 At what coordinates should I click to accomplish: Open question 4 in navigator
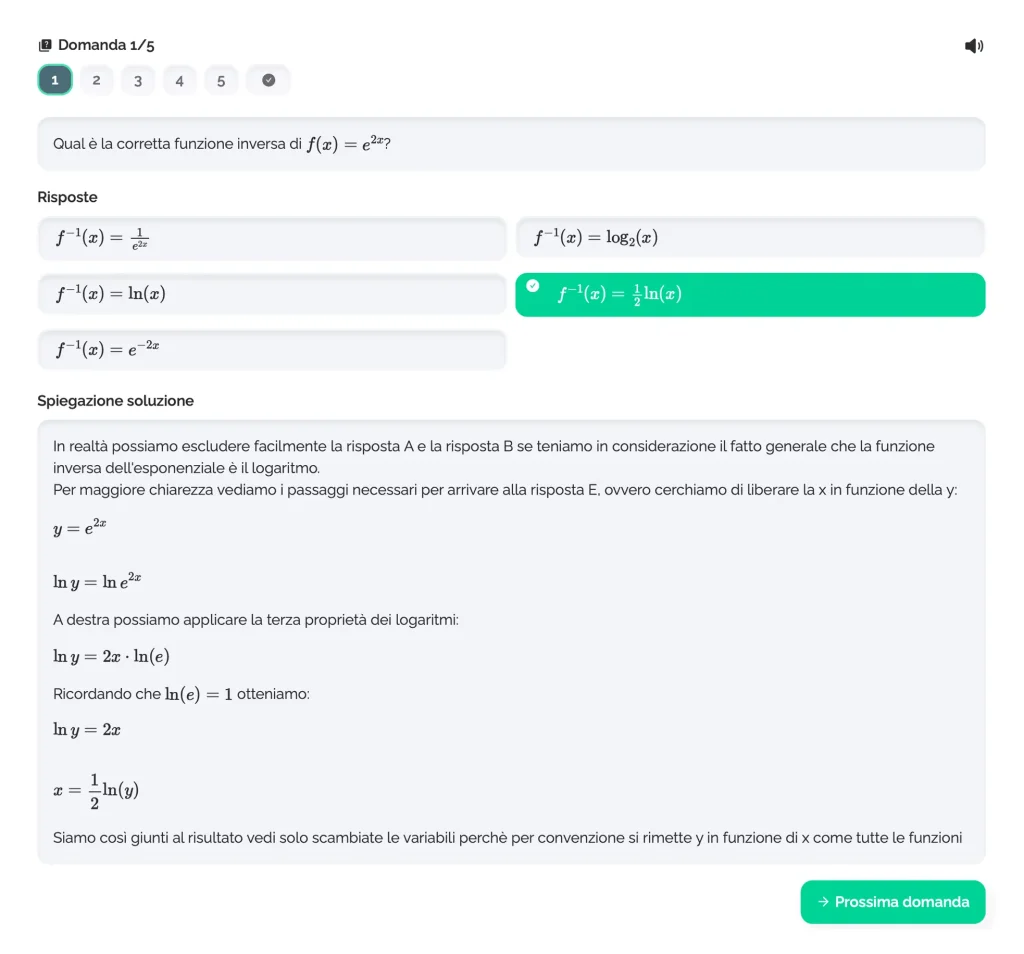point(180,80)
